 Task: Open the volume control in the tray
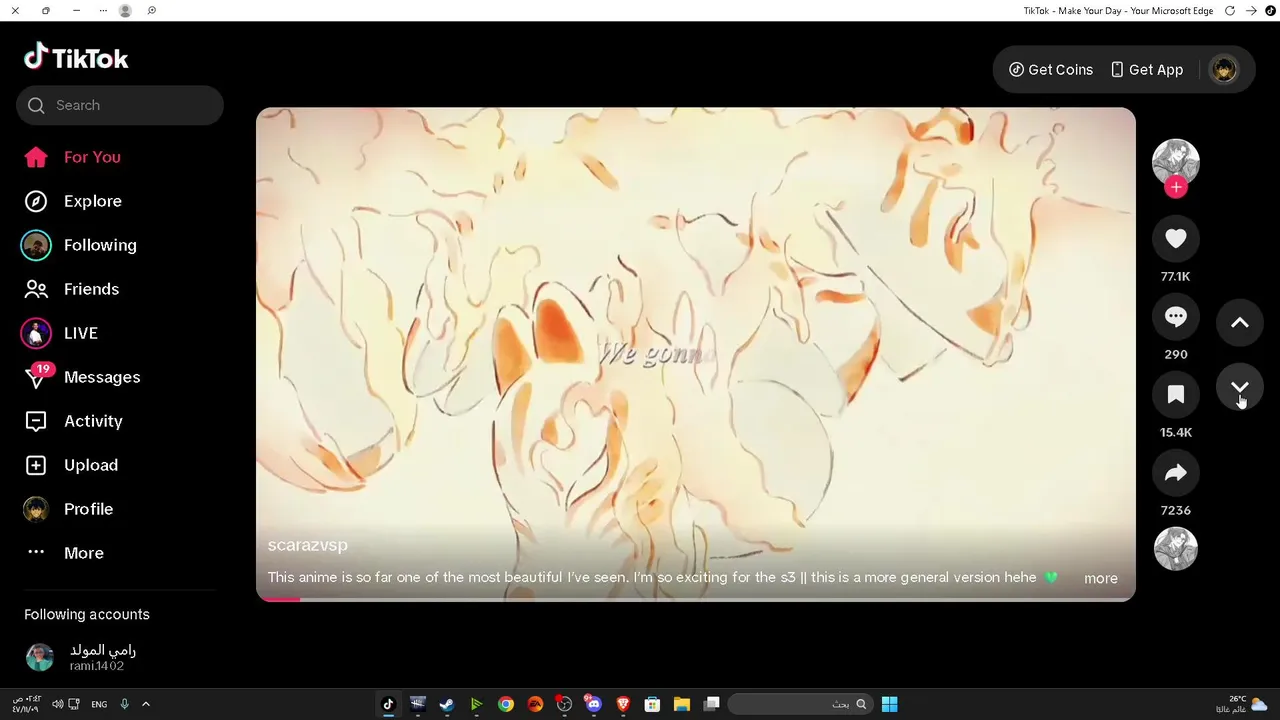point(57,704)
